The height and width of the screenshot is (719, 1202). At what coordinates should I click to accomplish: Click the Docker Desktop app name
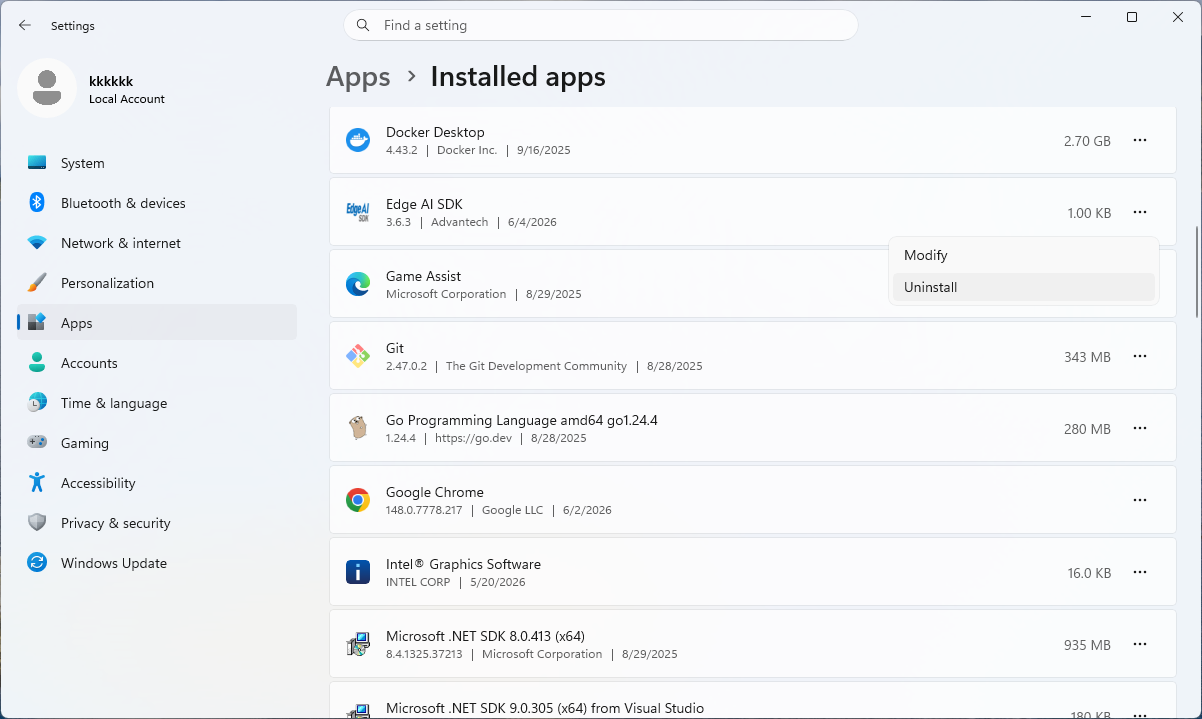(x=435, y=132)
